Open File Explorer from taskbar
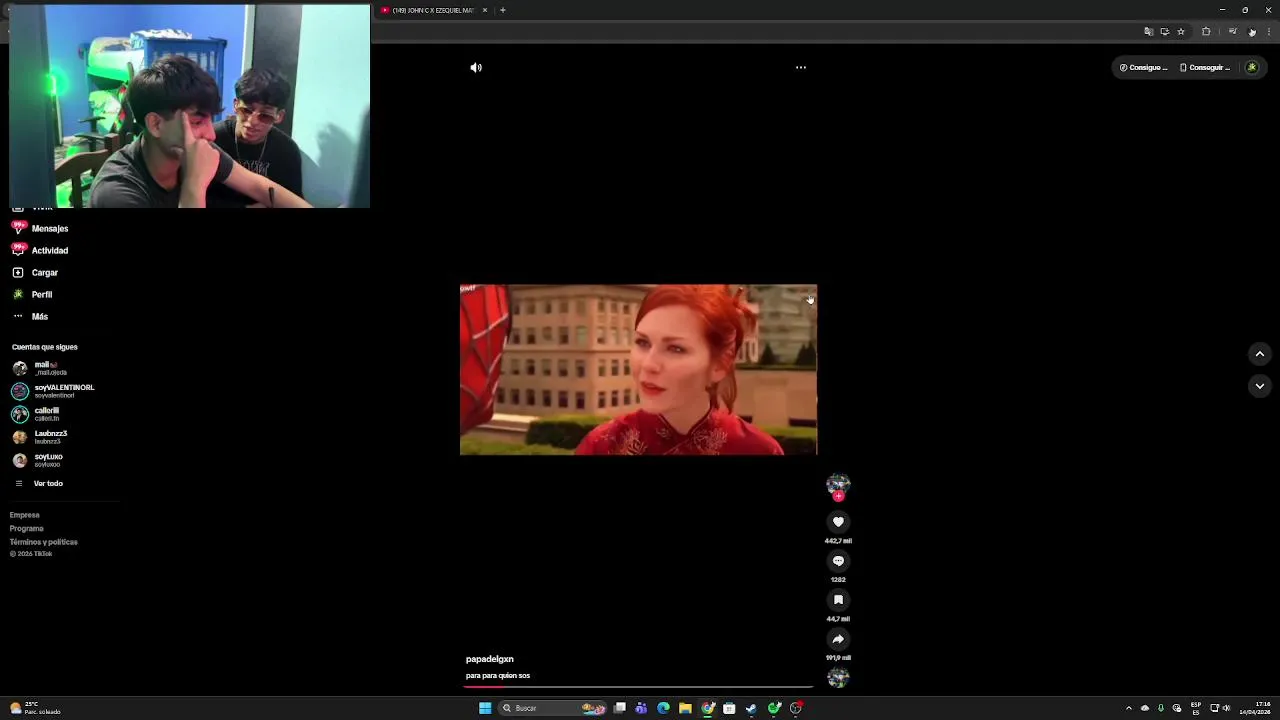The width and height of the screenshot is (1280, 720). [x=685, y=708]
